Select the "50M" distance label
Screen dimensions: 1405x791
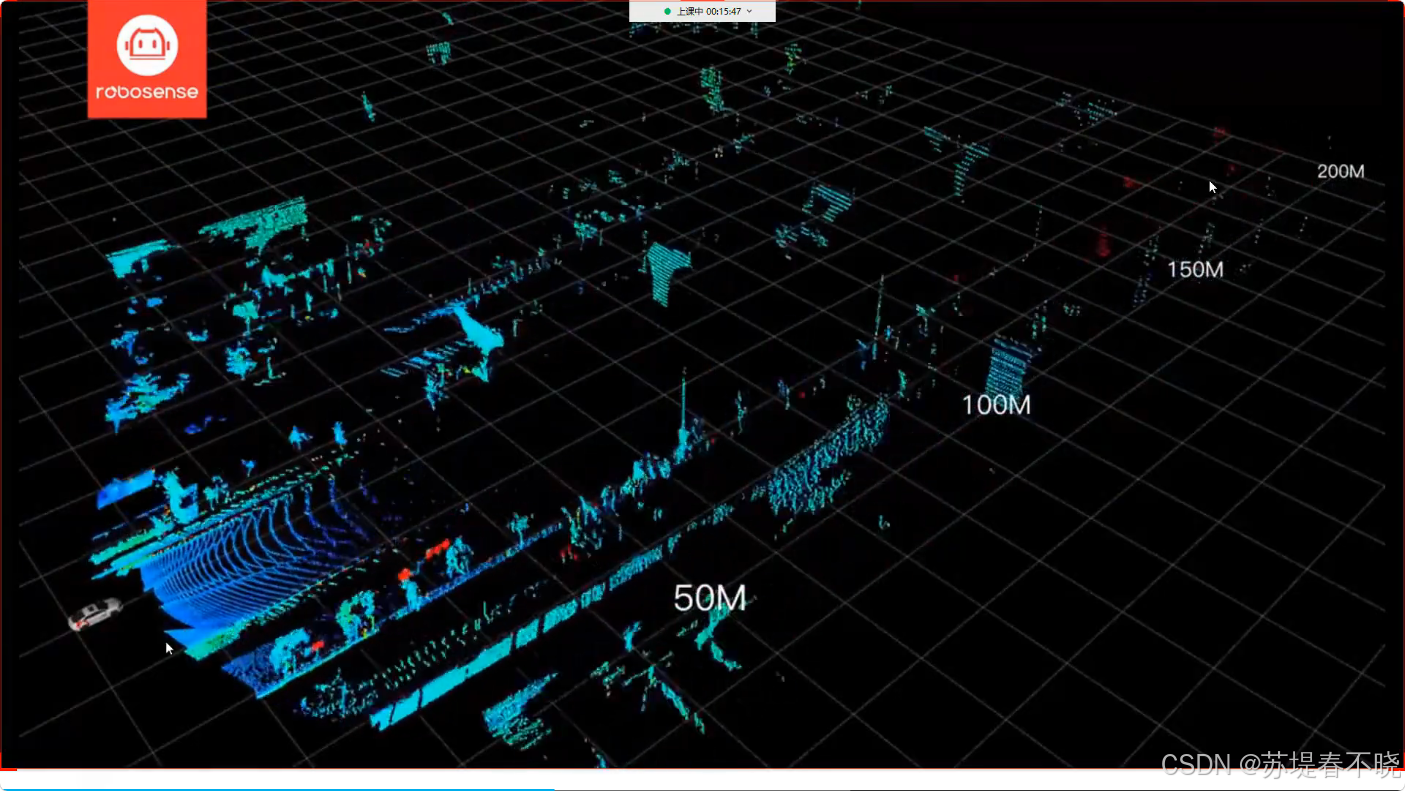710,598
